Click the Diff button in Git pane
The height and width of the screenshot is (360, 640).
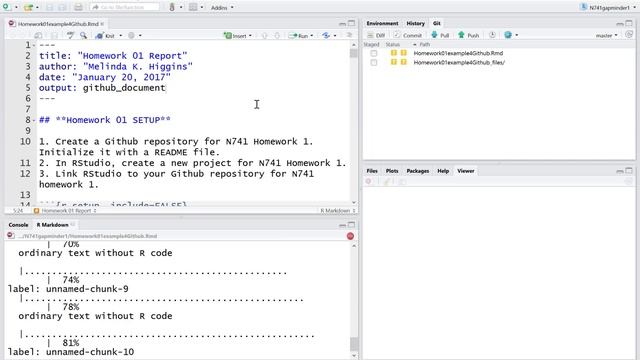tap(376, 36)
